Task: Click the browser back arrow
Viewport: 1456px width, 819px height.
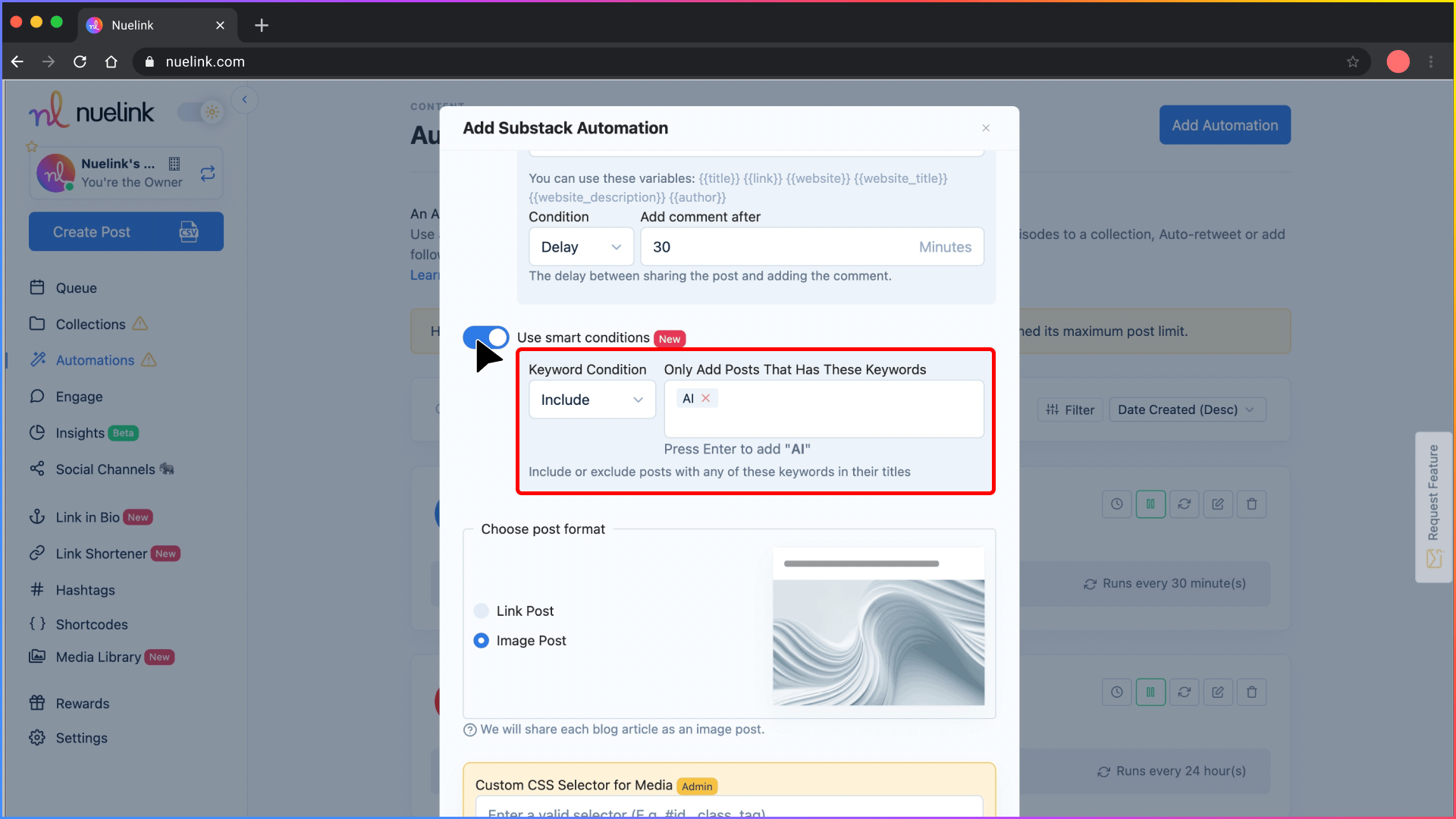Action: click(x=17, y=61)
